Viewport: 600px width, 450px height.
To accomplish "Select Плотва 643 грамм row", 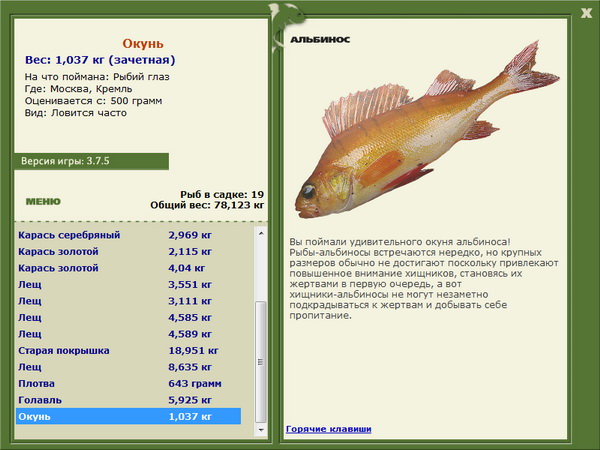I will 128,383.
